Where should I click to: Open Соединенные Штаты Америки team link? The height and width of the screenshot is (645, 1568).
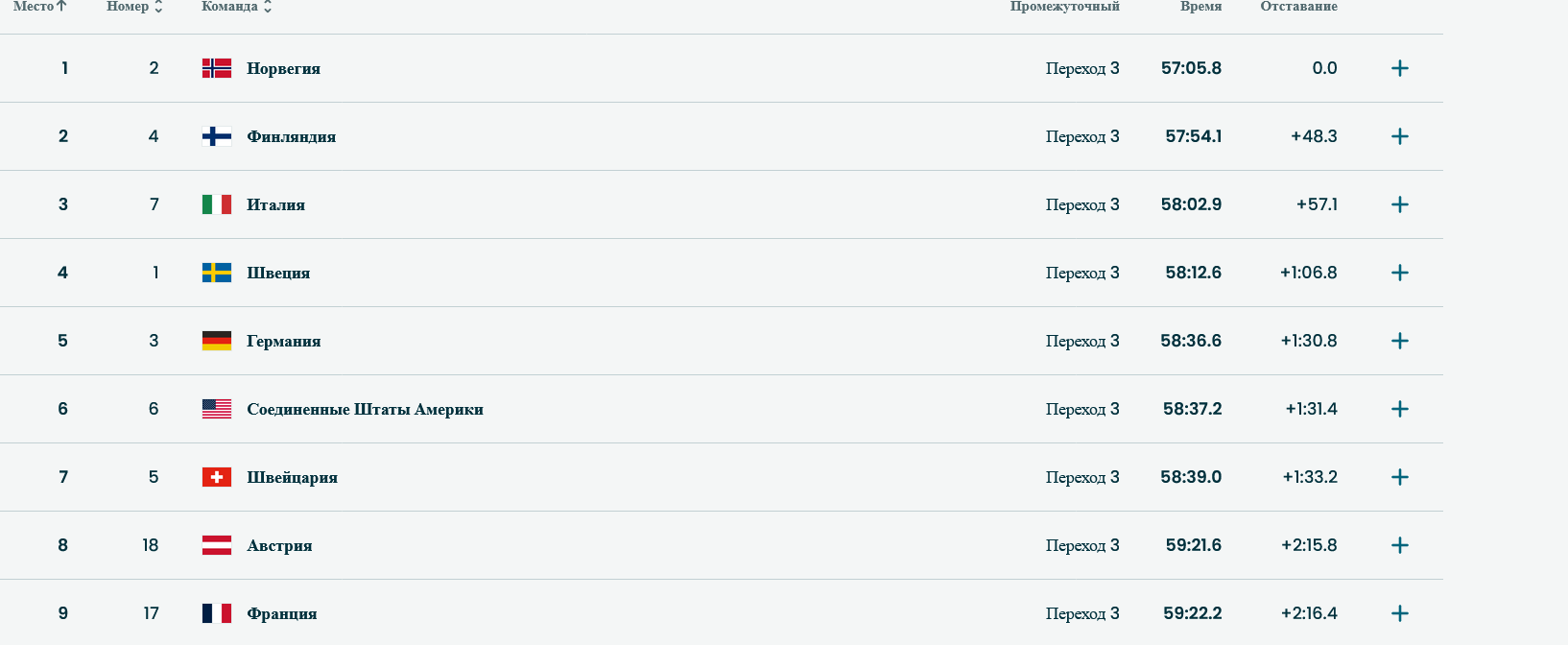click(x=365, y=409)
